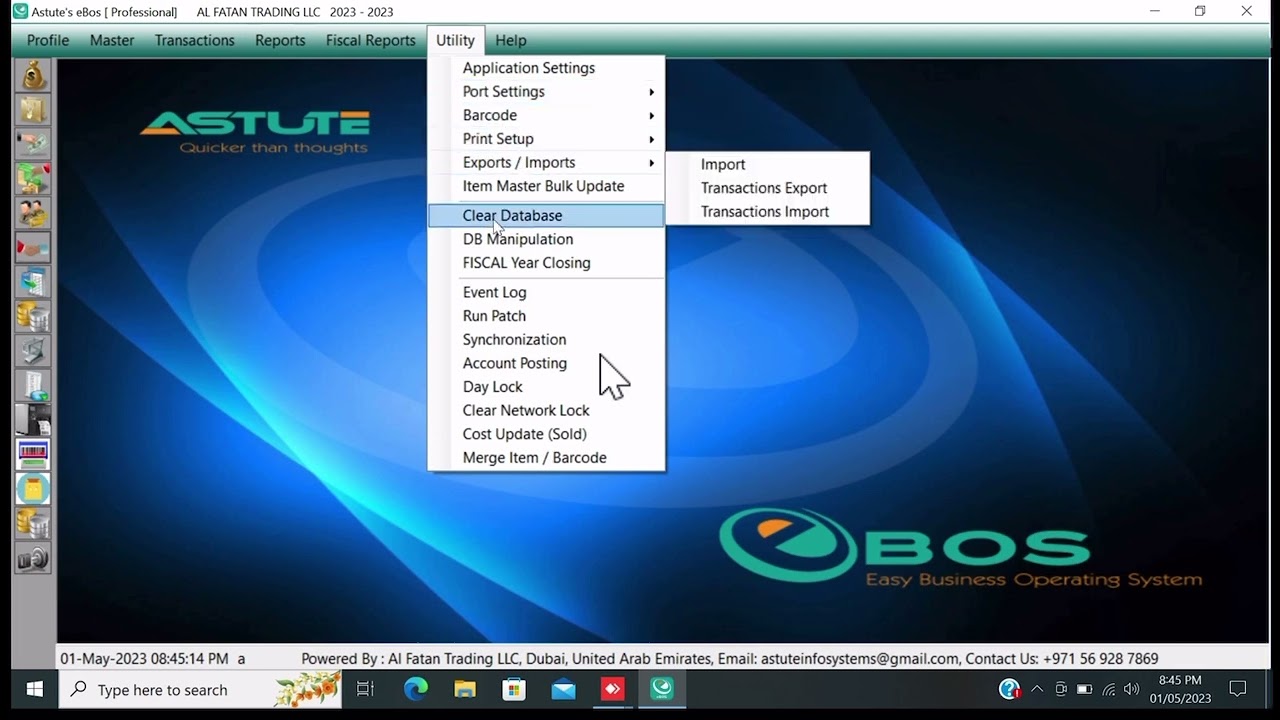The width and height of the screenshot is (1280, 720).
Task: Collapse the Utility menu
Action: (455, 40)
